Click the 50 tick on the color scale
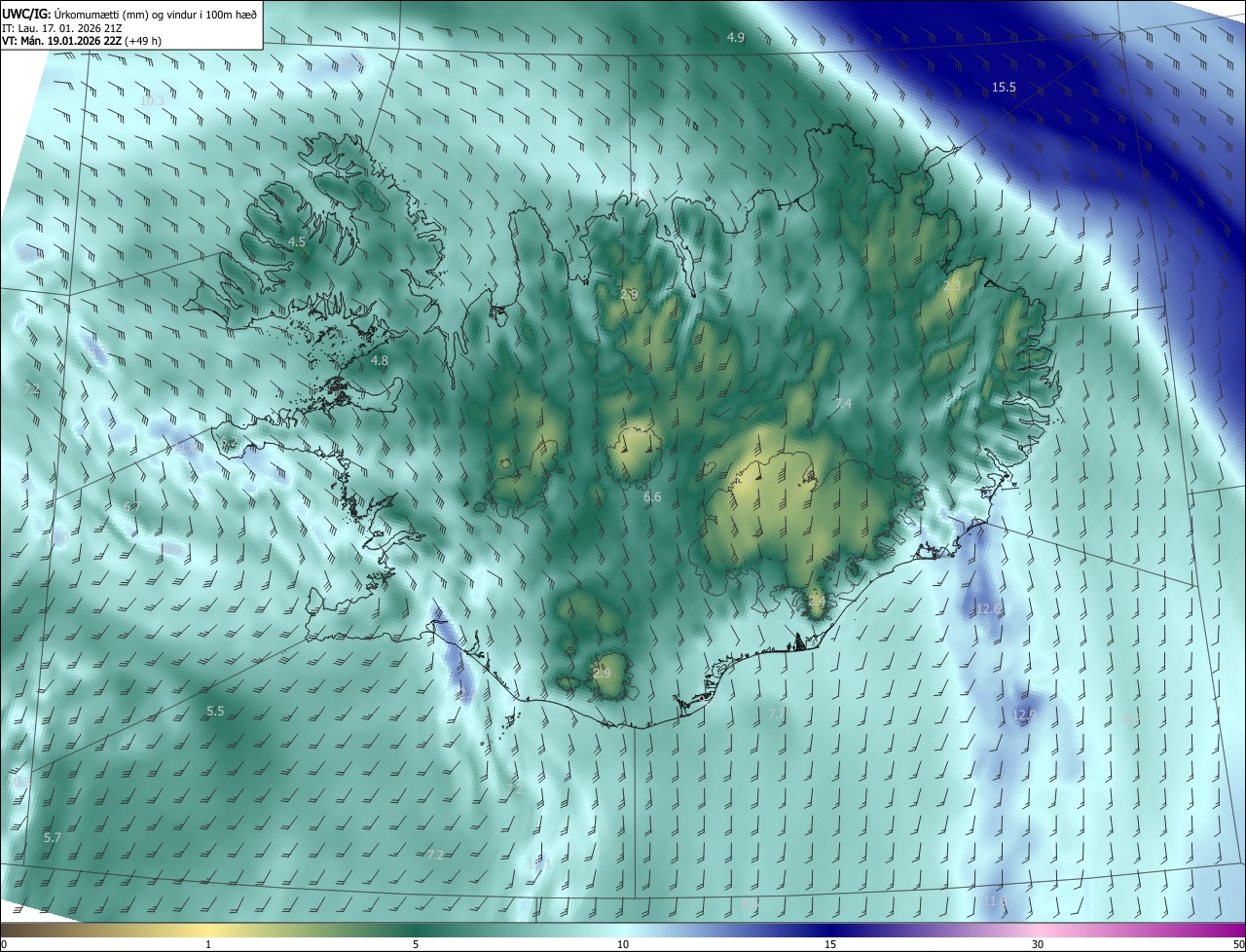 [1238, 944]
